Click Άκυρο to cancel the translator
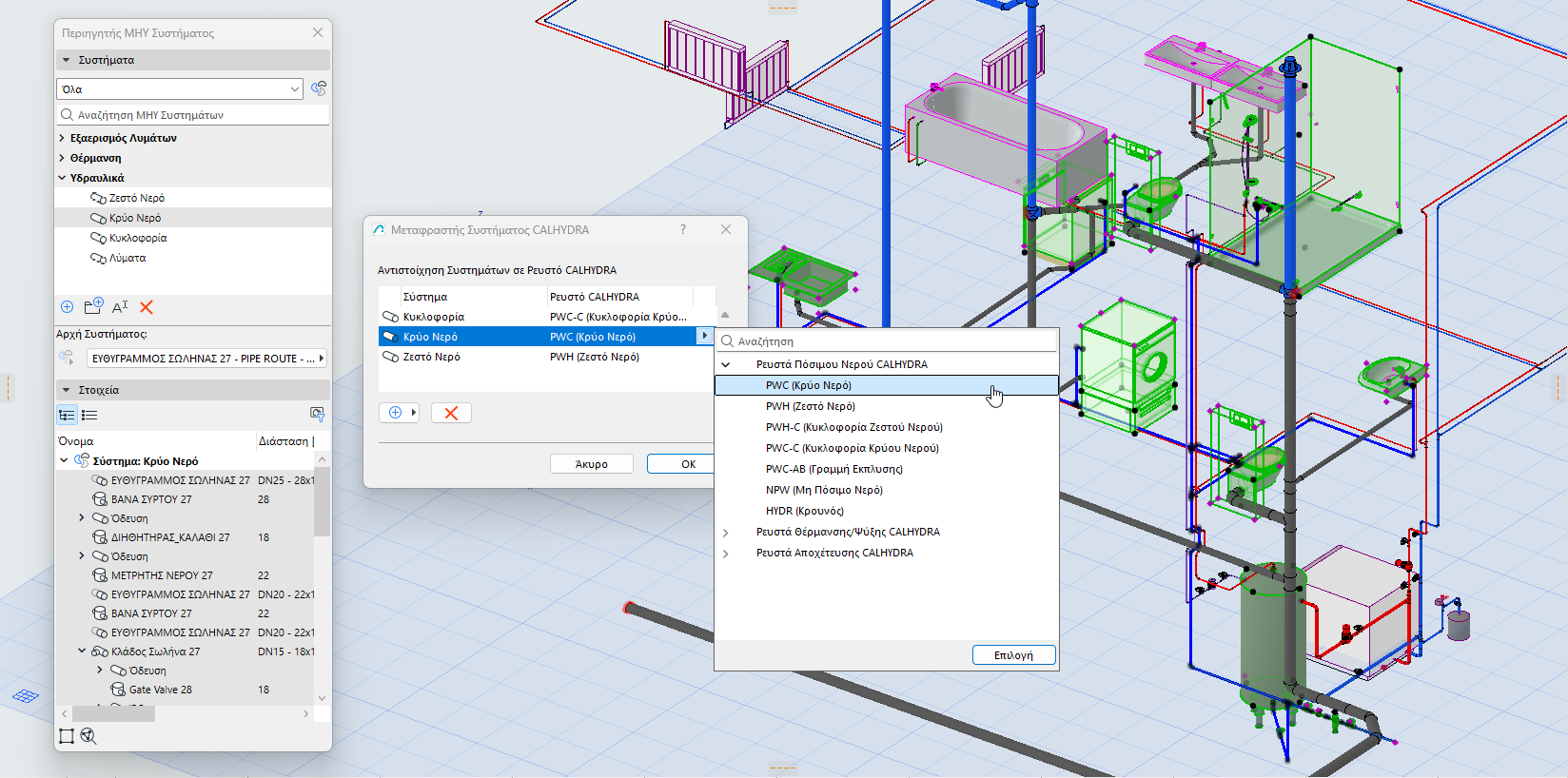The width and height of the screenshot is (1568, 778). (591, 464)
